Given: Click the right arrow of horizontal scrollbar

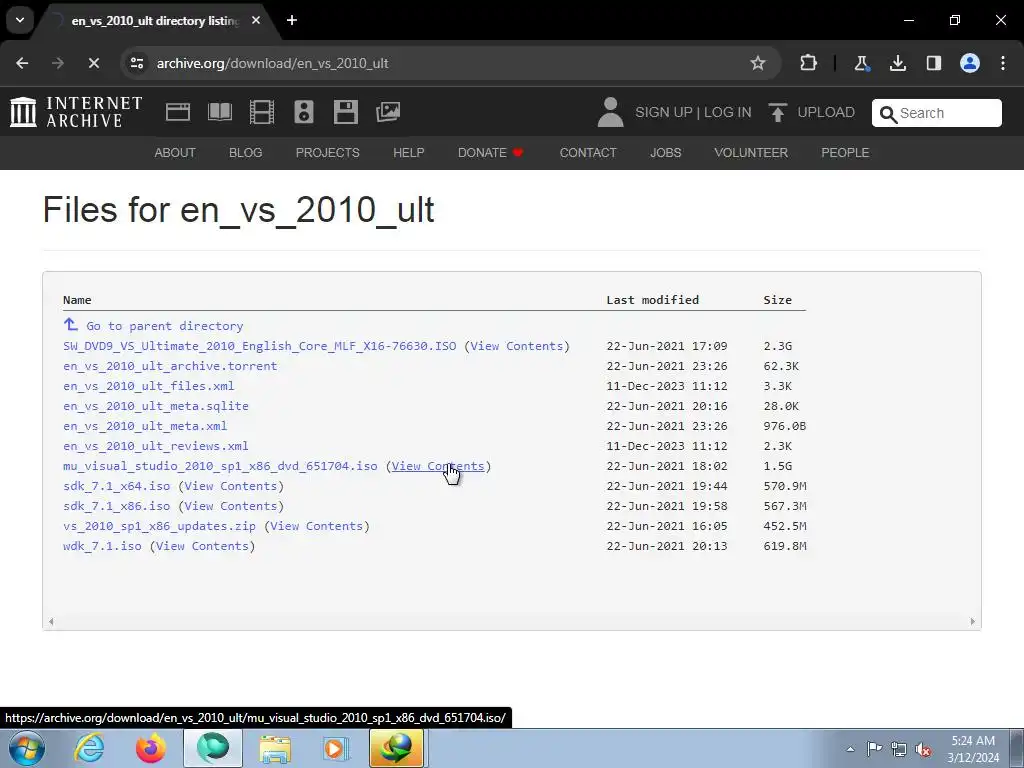Looking at the screenshot, I should 972,622.
